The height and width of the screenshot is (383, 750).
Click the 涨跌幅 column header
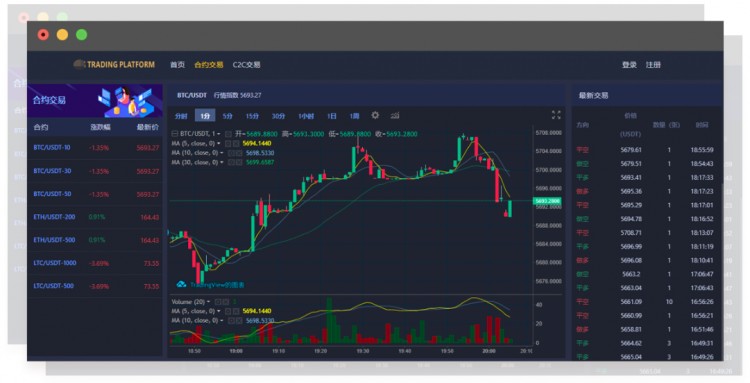click(100, 127)
